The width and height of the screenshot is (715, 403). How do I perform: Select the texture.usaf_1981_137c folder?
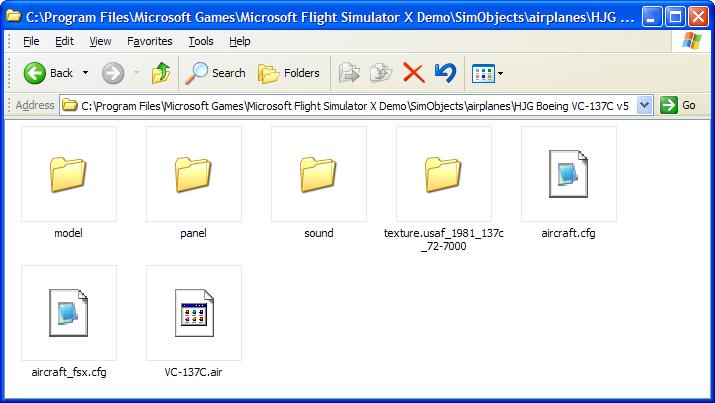tap(443, 175)
